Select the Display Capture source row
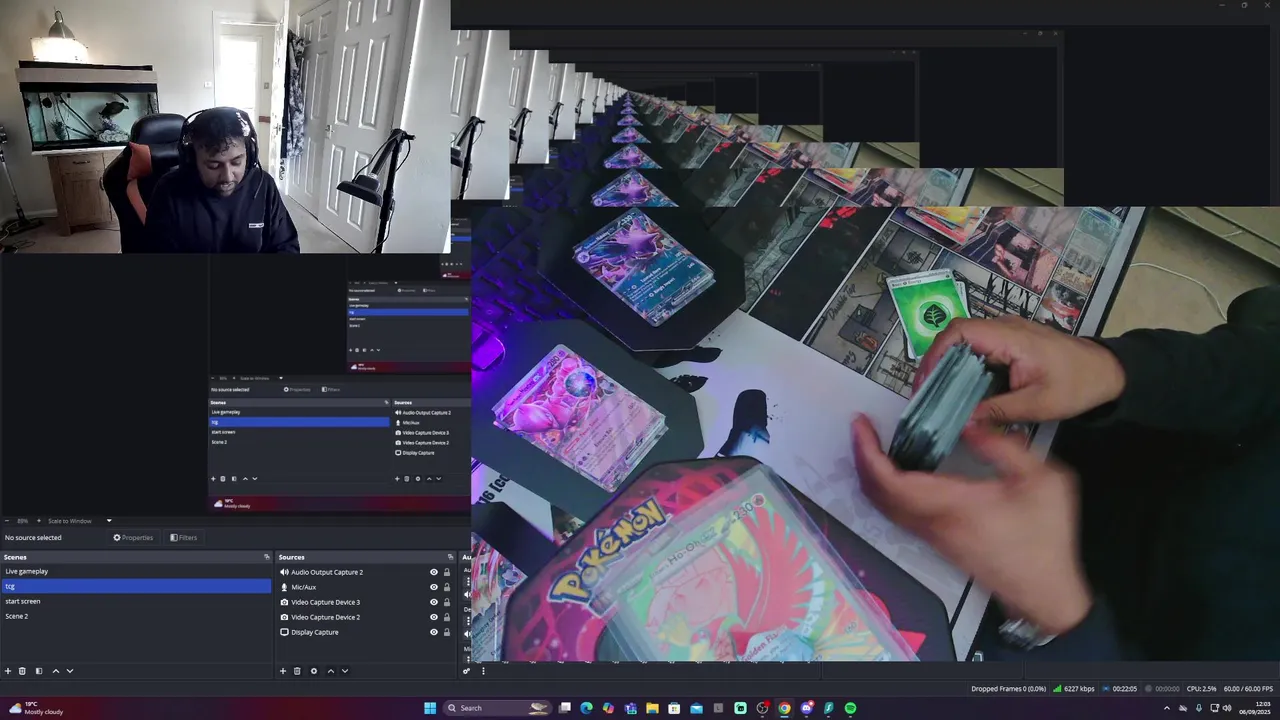The height and width of the screenshot is (720, 1280). tap(366, 632)
